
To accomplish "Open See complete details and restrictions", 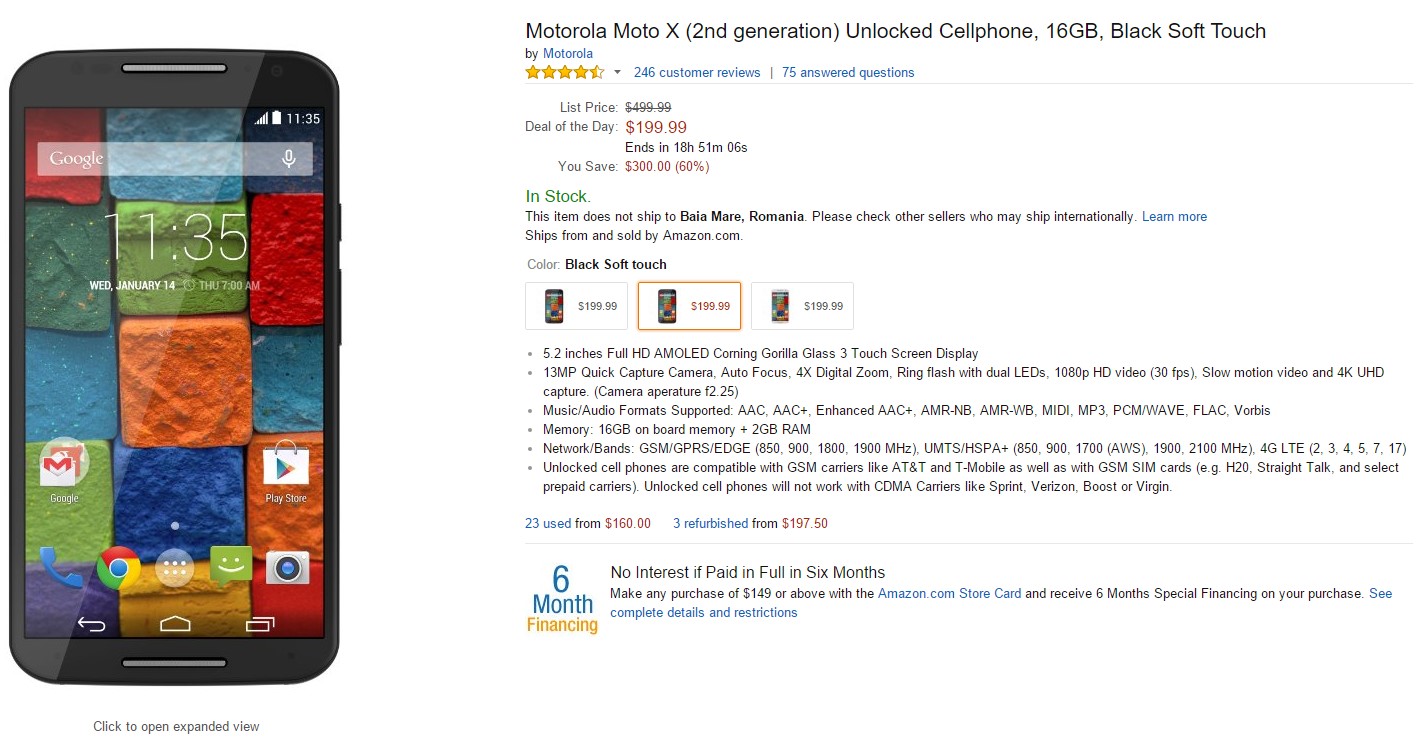I will (703, 612).
